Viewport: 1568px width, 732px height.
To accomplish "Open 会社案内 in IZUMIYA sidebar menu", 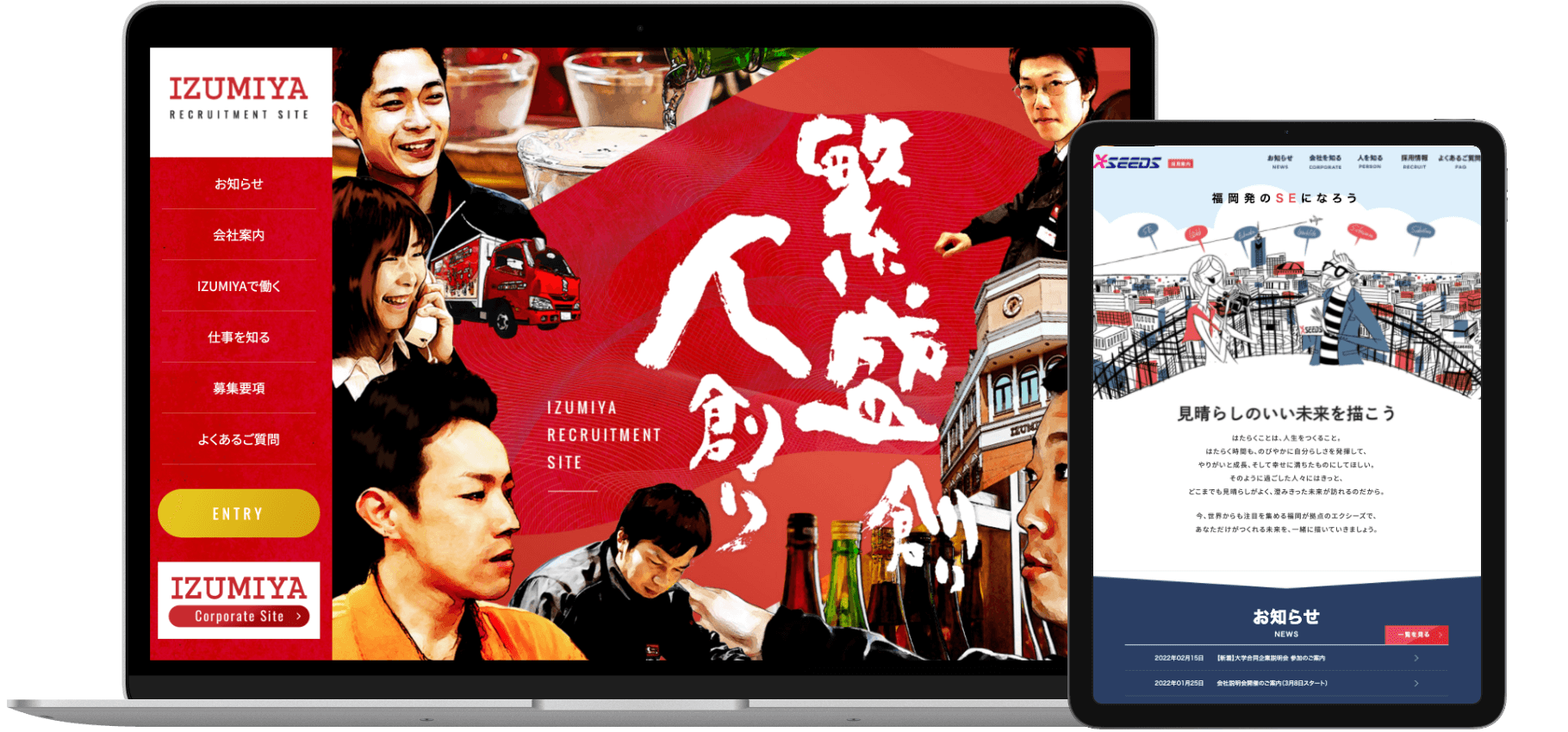I will coord(239,235).
